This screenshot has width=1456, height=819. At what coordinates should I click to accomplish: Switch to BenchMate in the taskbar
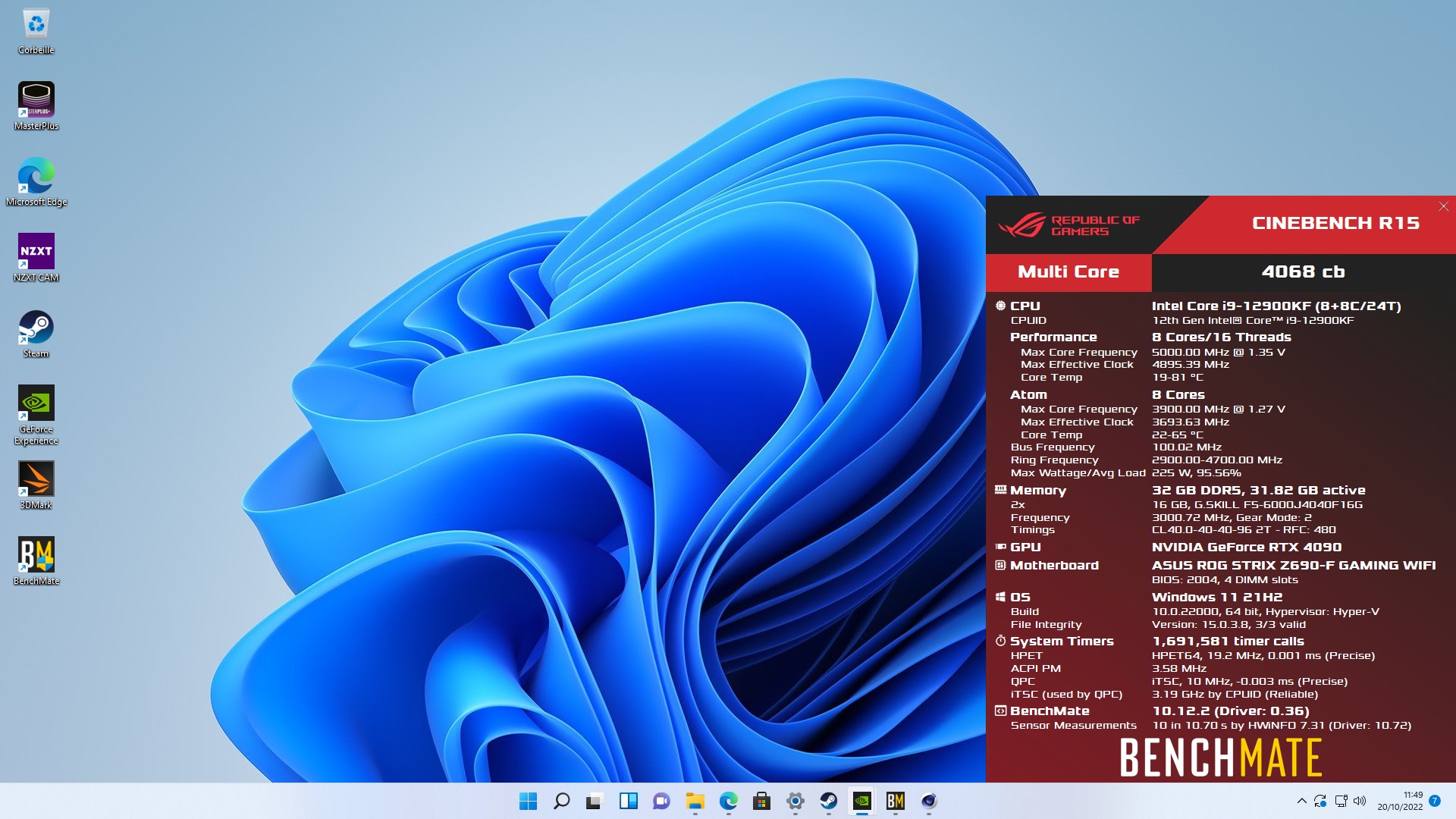coord(895,801)
